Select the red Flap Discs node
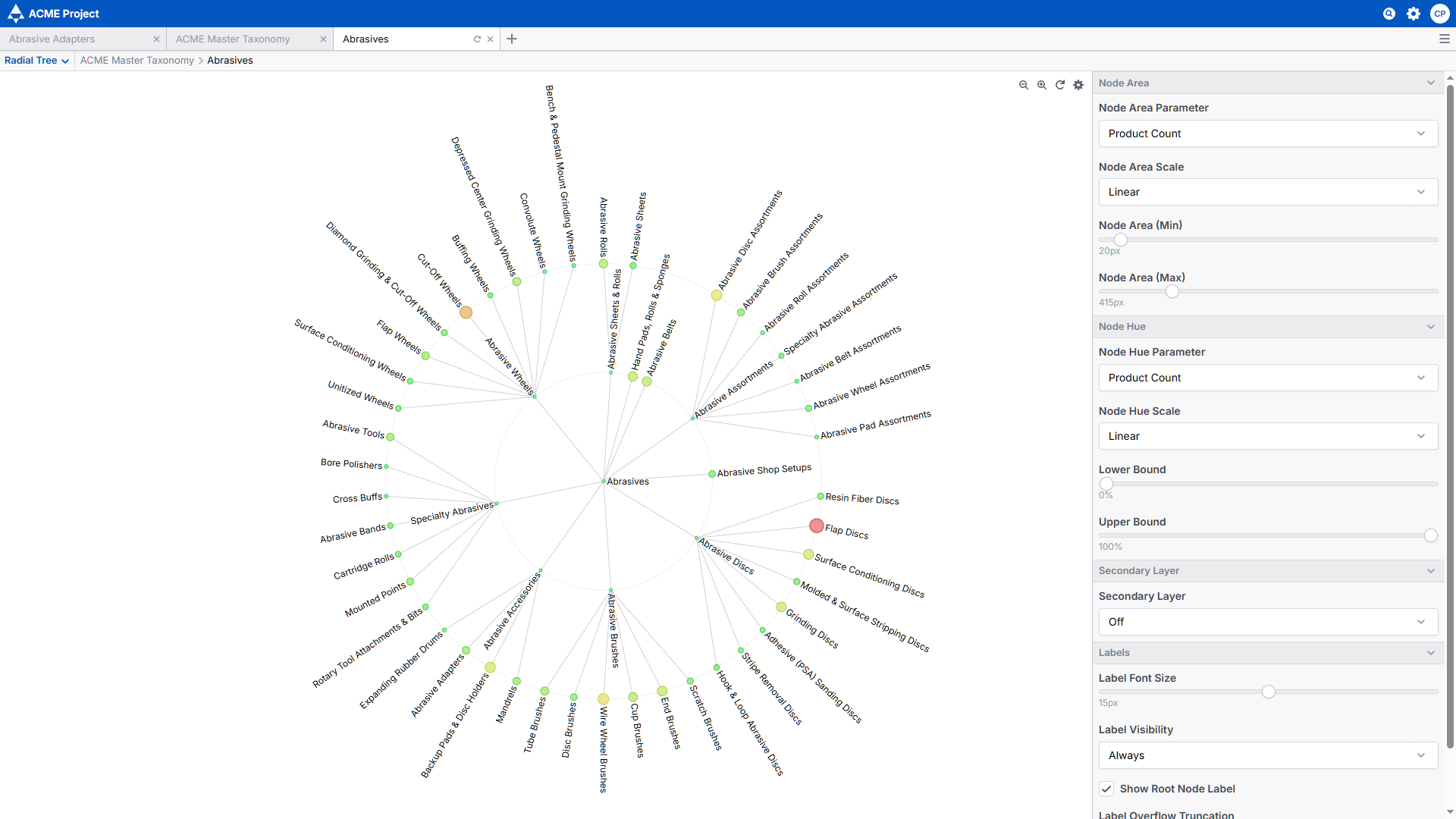This screenshot has height=819, width=1456. (x=817, y=526)
